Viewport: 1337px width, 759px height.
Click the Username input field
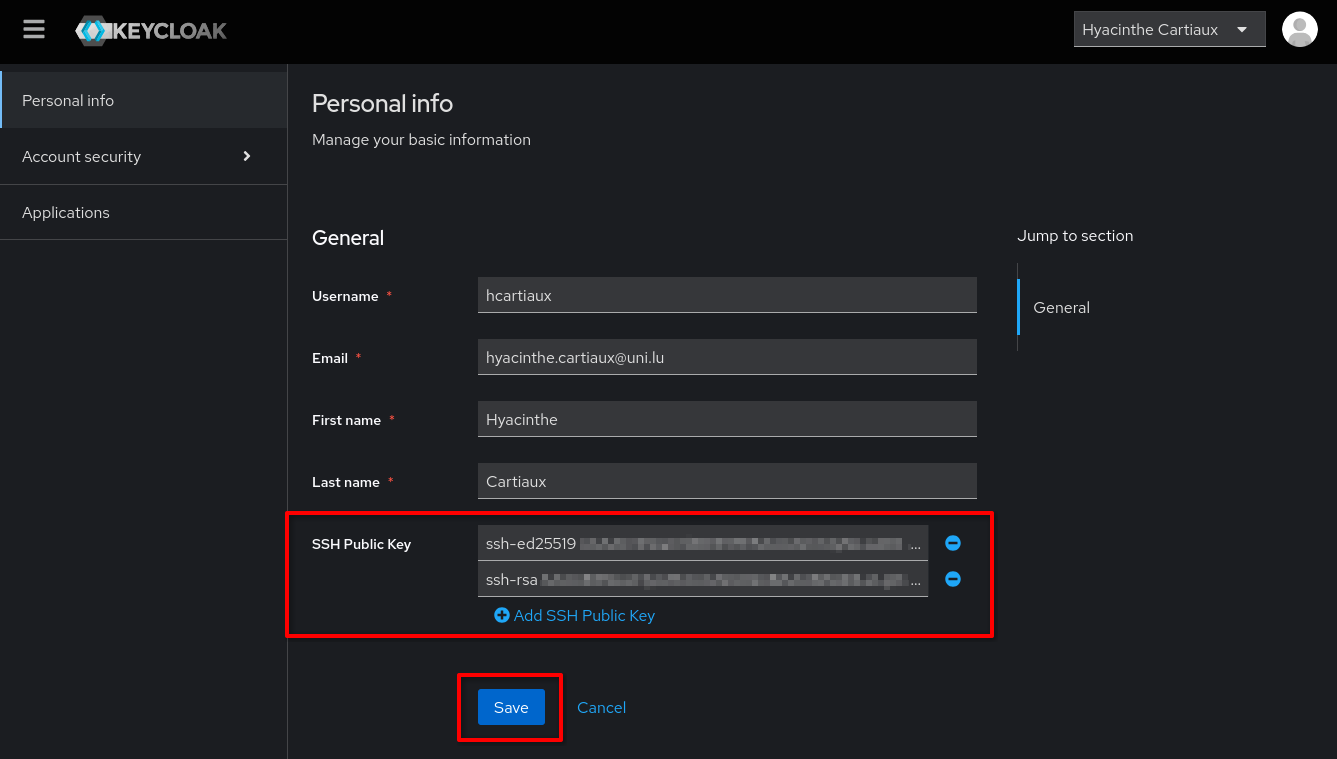click(x=727, y=295)
